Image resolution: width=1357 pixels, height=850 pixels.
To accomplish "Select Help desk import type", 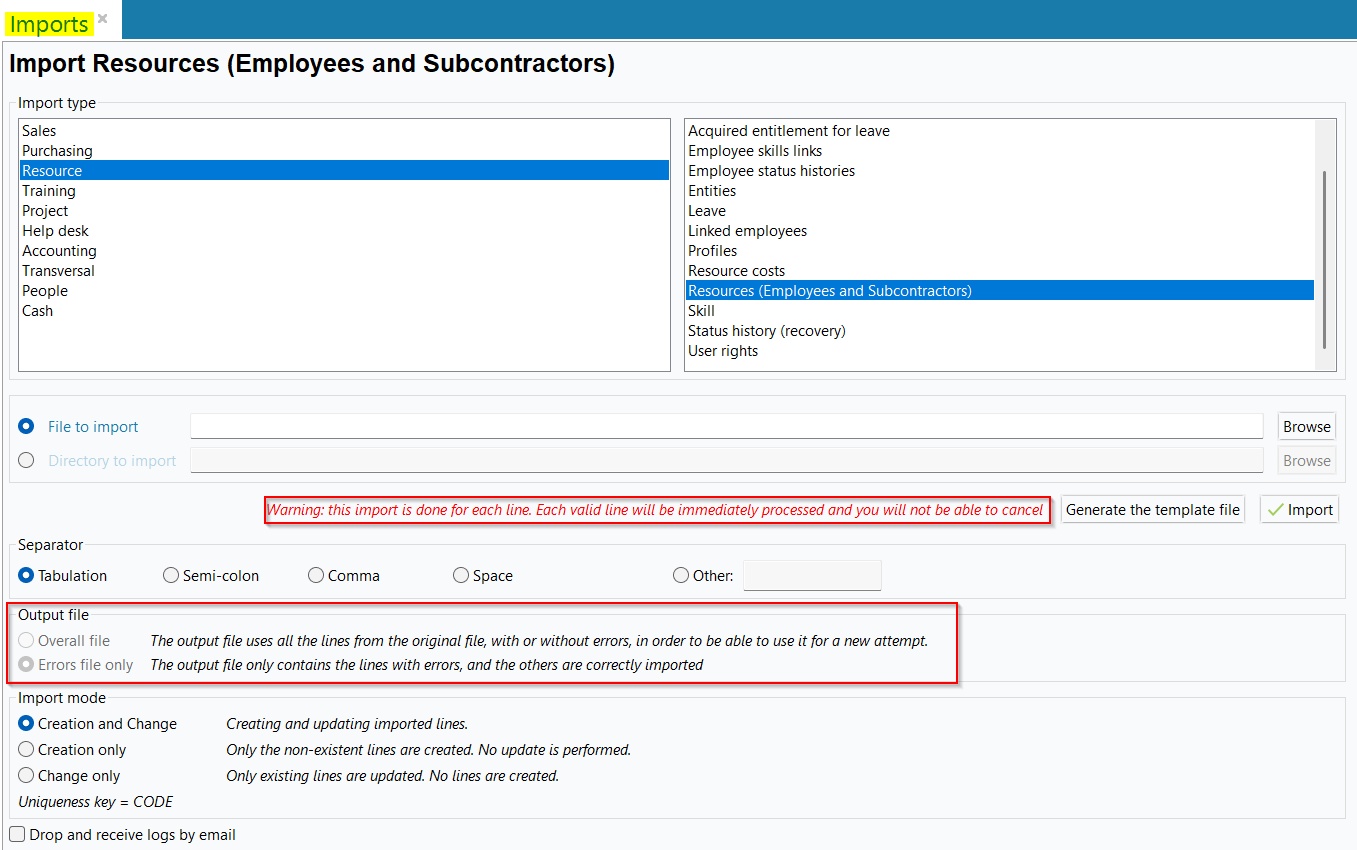I will click(56, 231).
